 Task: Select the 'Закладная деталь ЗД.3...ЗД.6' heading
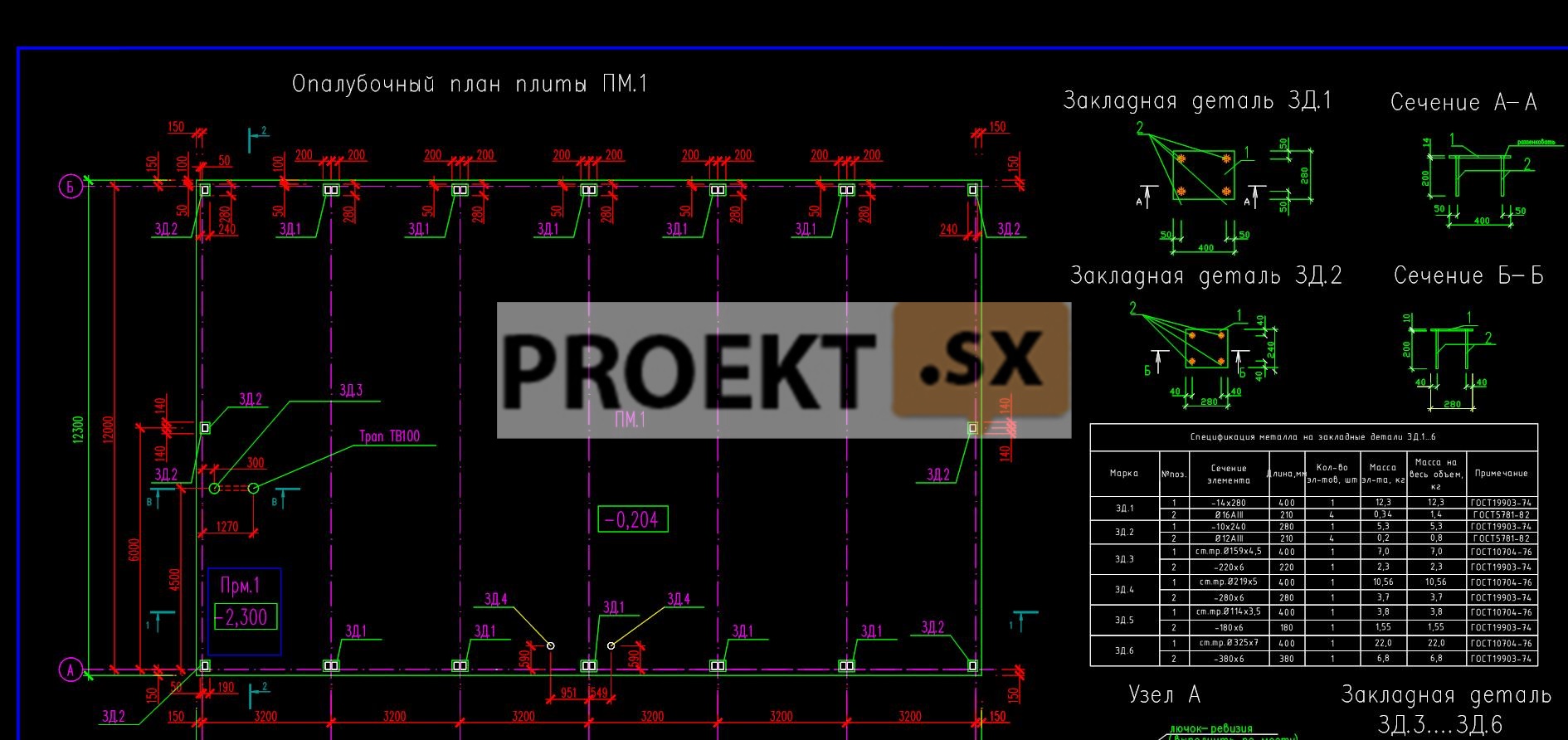click(x=1446, y=709)
